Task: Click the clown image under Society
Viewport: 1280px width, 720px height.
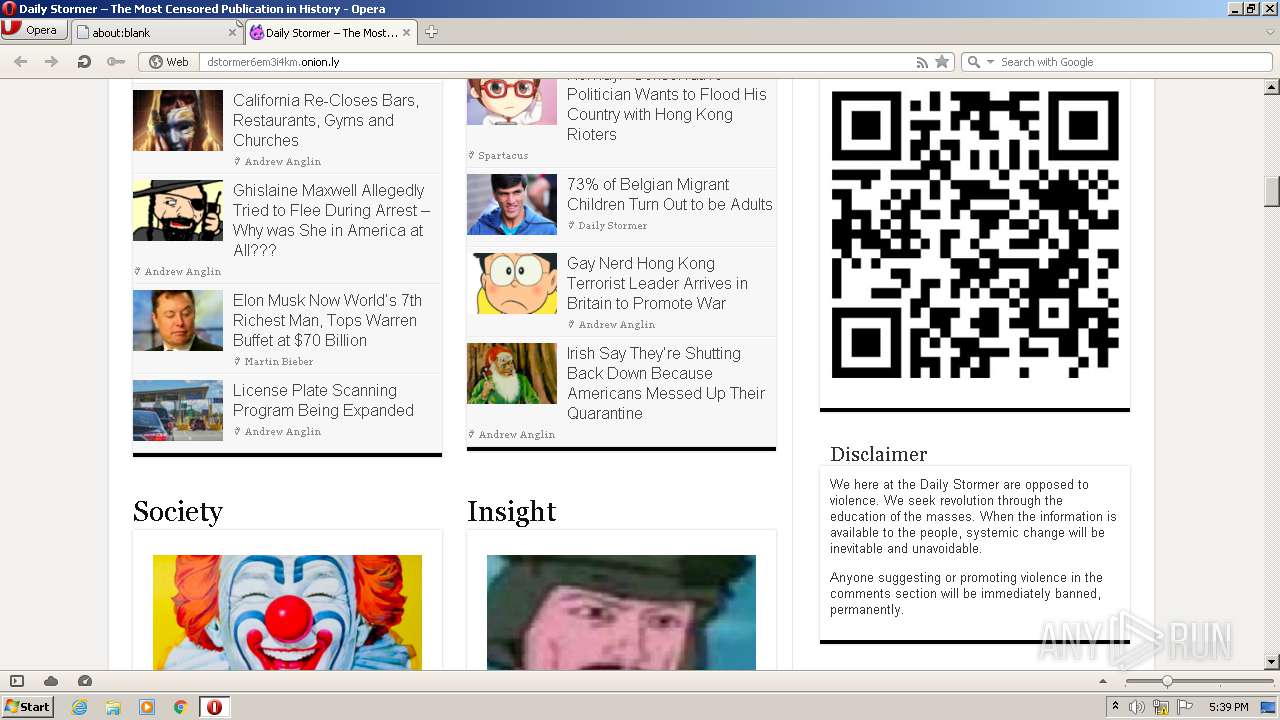Action: pos(287,612)
